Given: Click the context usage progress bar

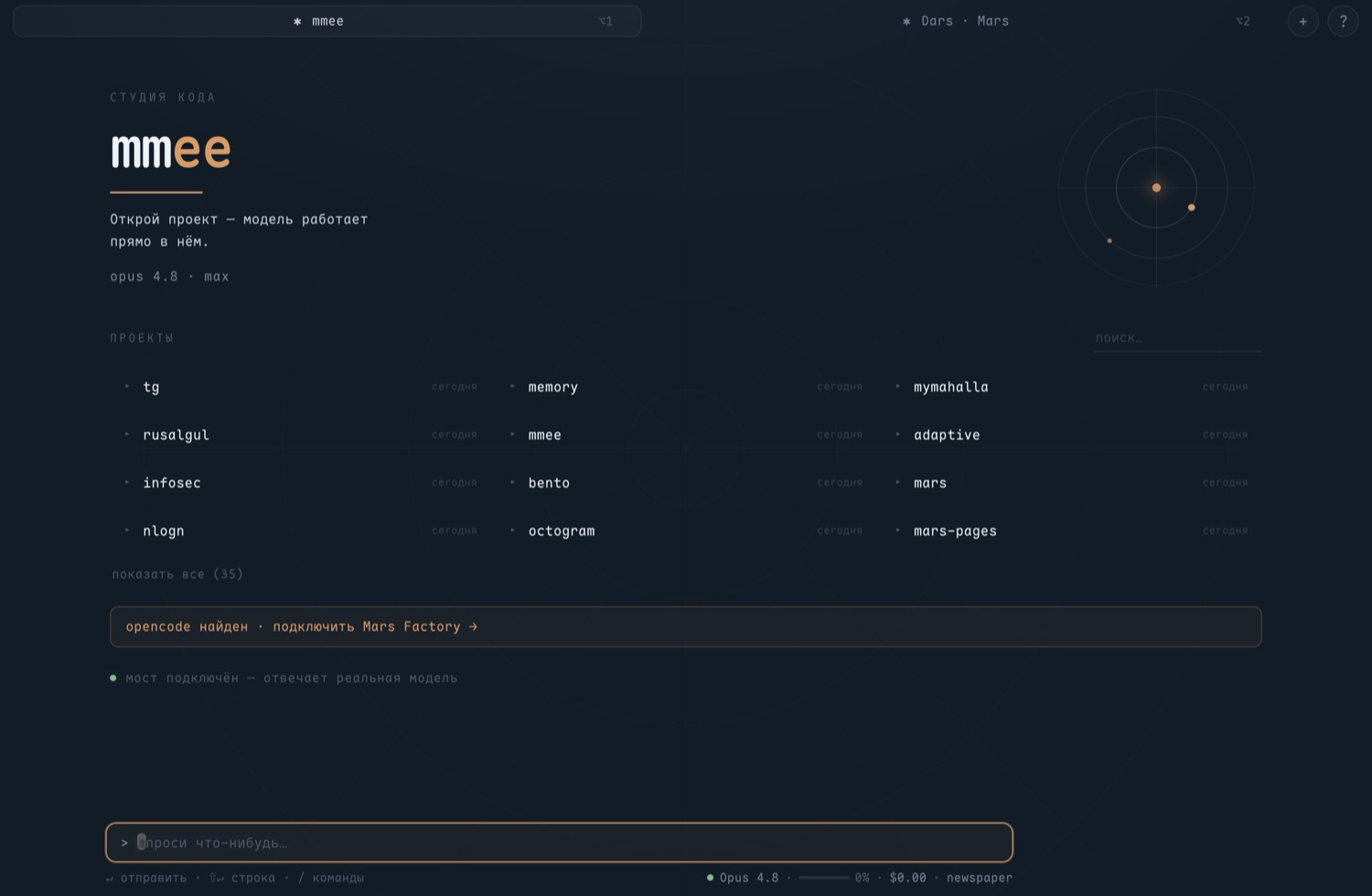Looking at the screenshot, I should [x=823, y=878].
